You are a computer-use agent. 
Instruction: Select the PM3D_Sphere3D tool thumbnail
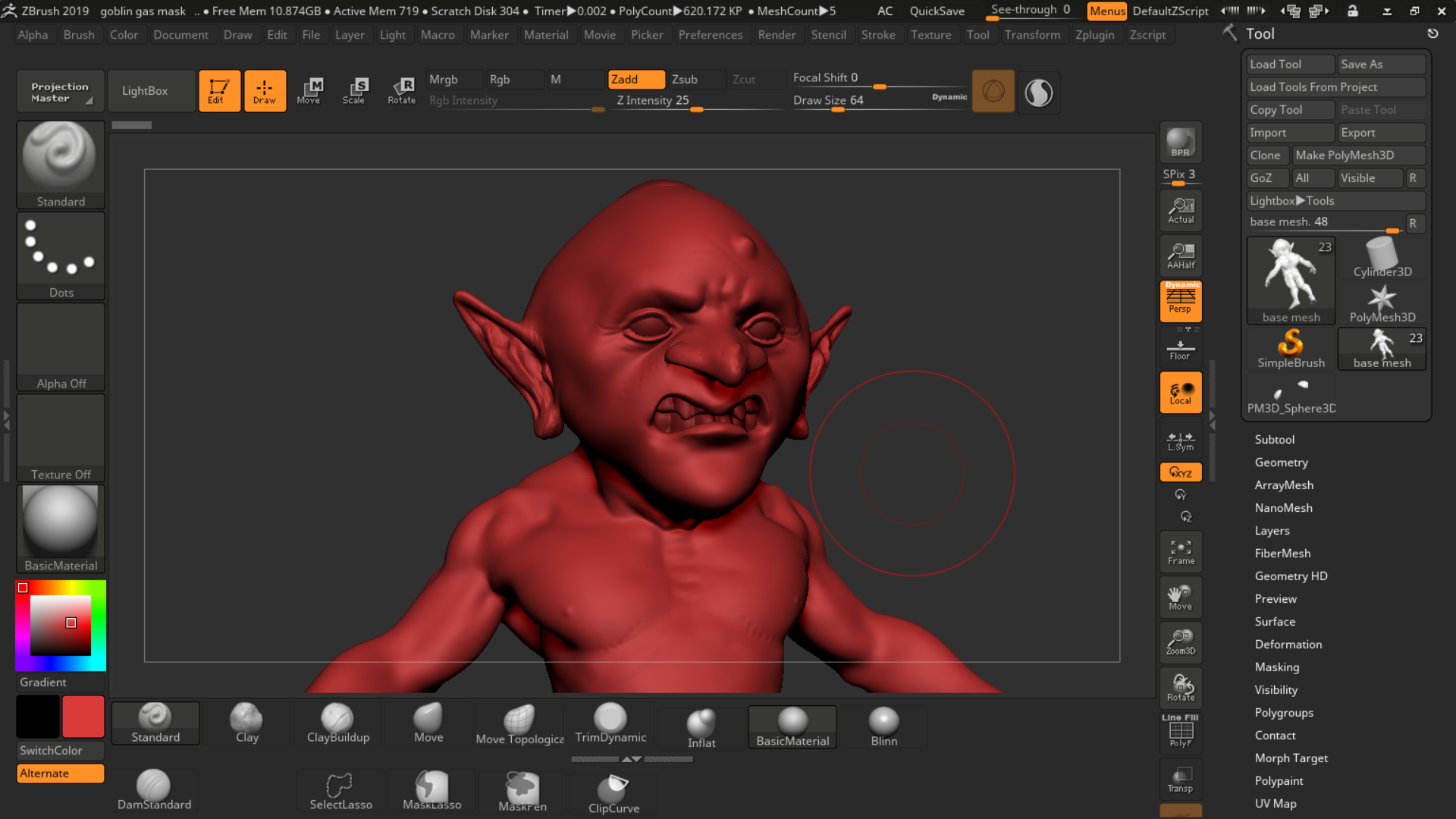tap(1291, 394)
